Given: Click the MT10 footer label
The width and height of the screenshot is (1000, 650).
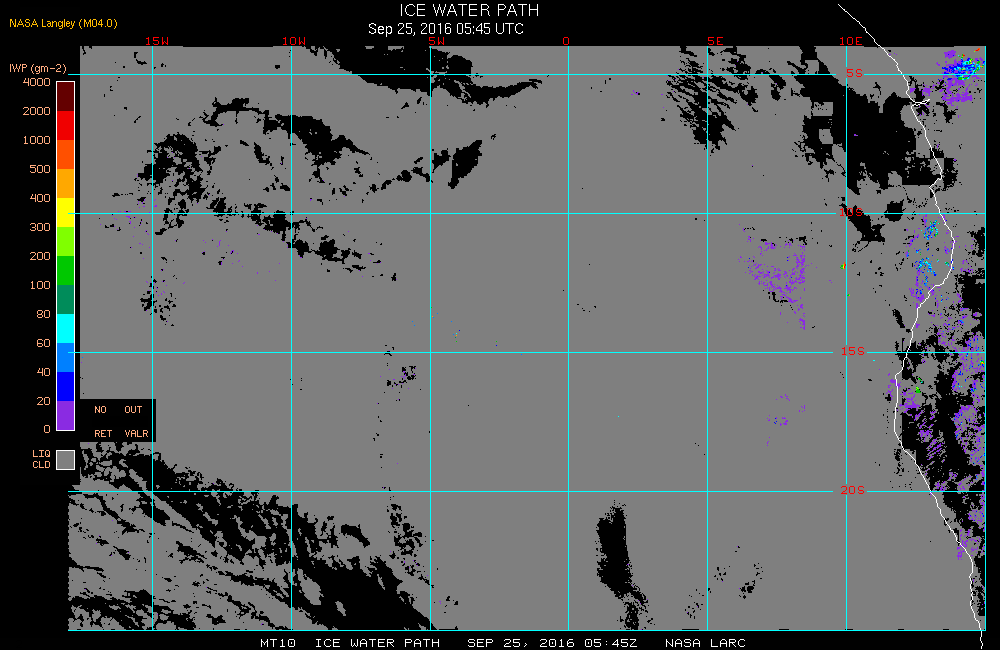Looking at the screenshot, I should tap(278, 643).
